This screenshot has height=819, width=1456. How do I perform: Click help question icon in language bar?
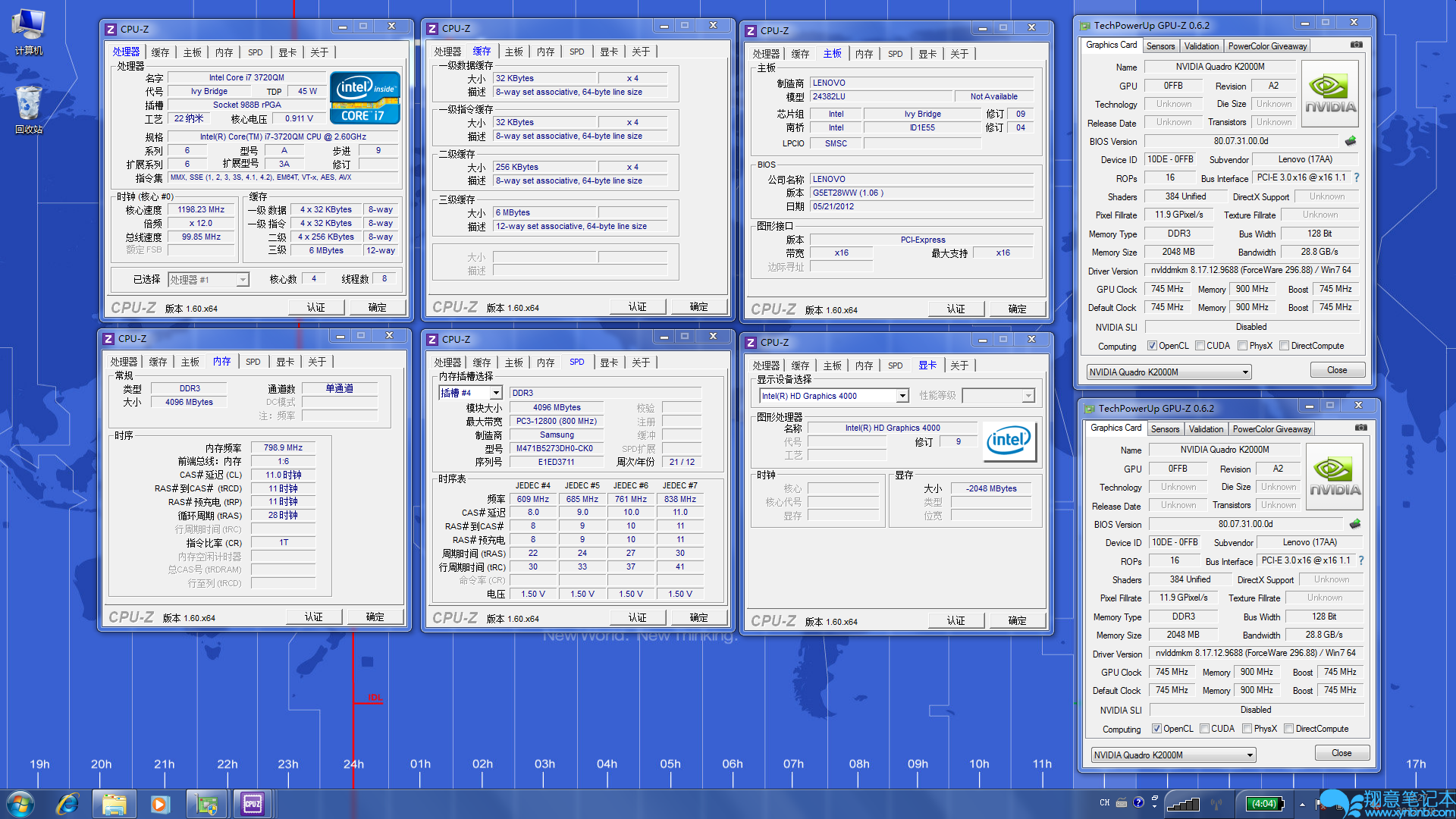pyautogui.click(x=1138, y=802)
